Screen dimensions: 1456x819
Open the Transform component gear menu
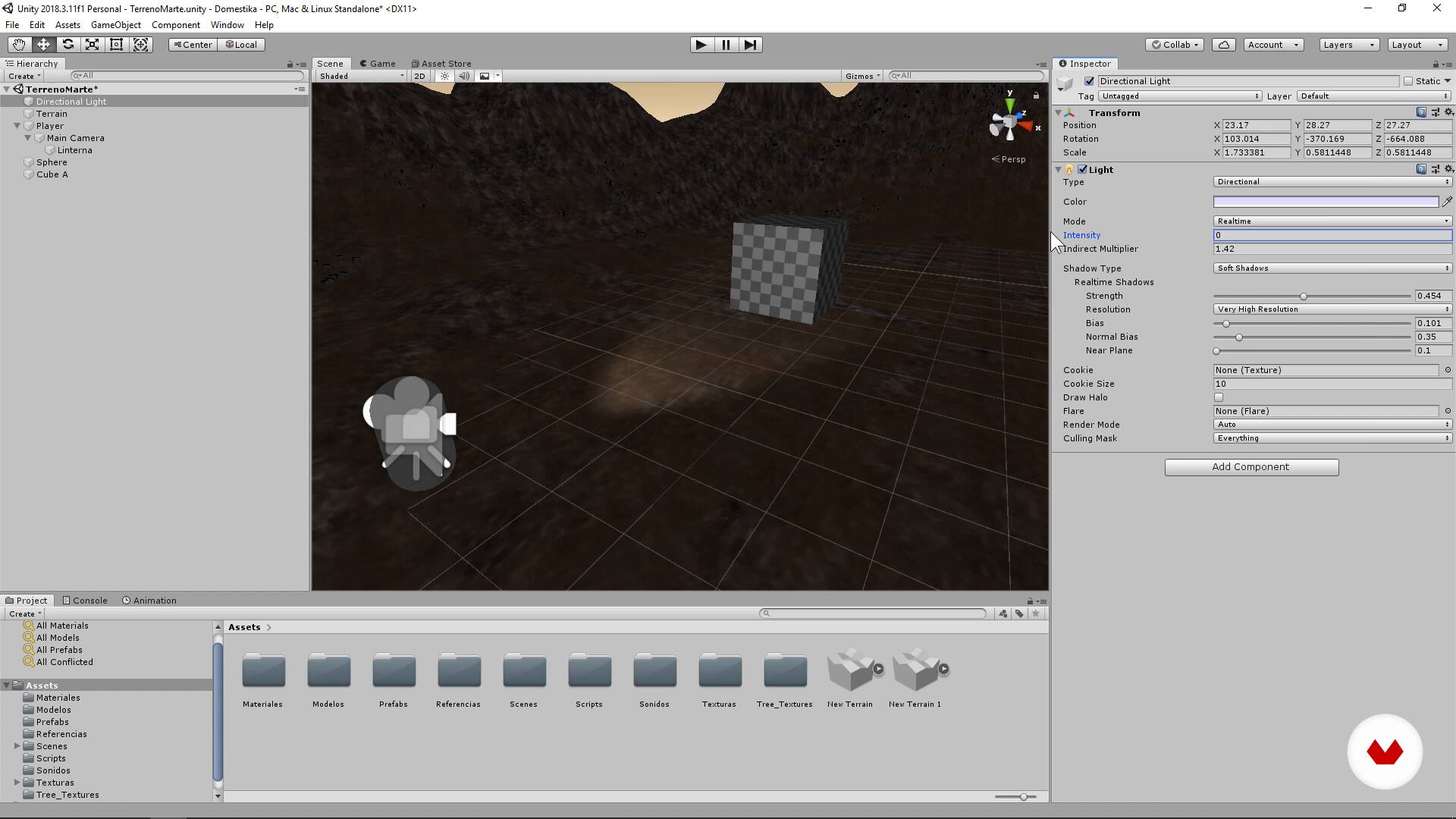click(1448, 112)
